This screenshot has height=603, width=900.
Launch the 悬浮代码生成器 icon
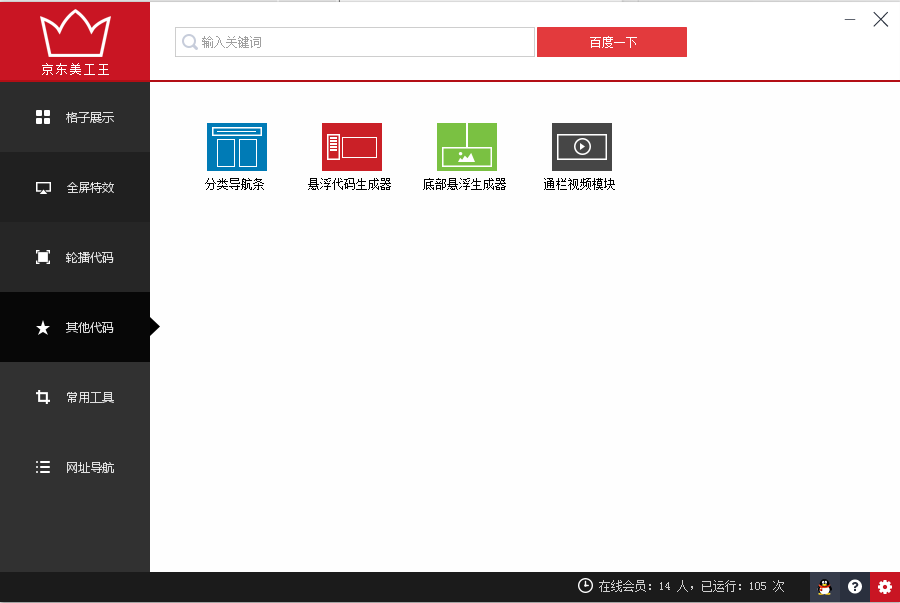coord(351,147)
